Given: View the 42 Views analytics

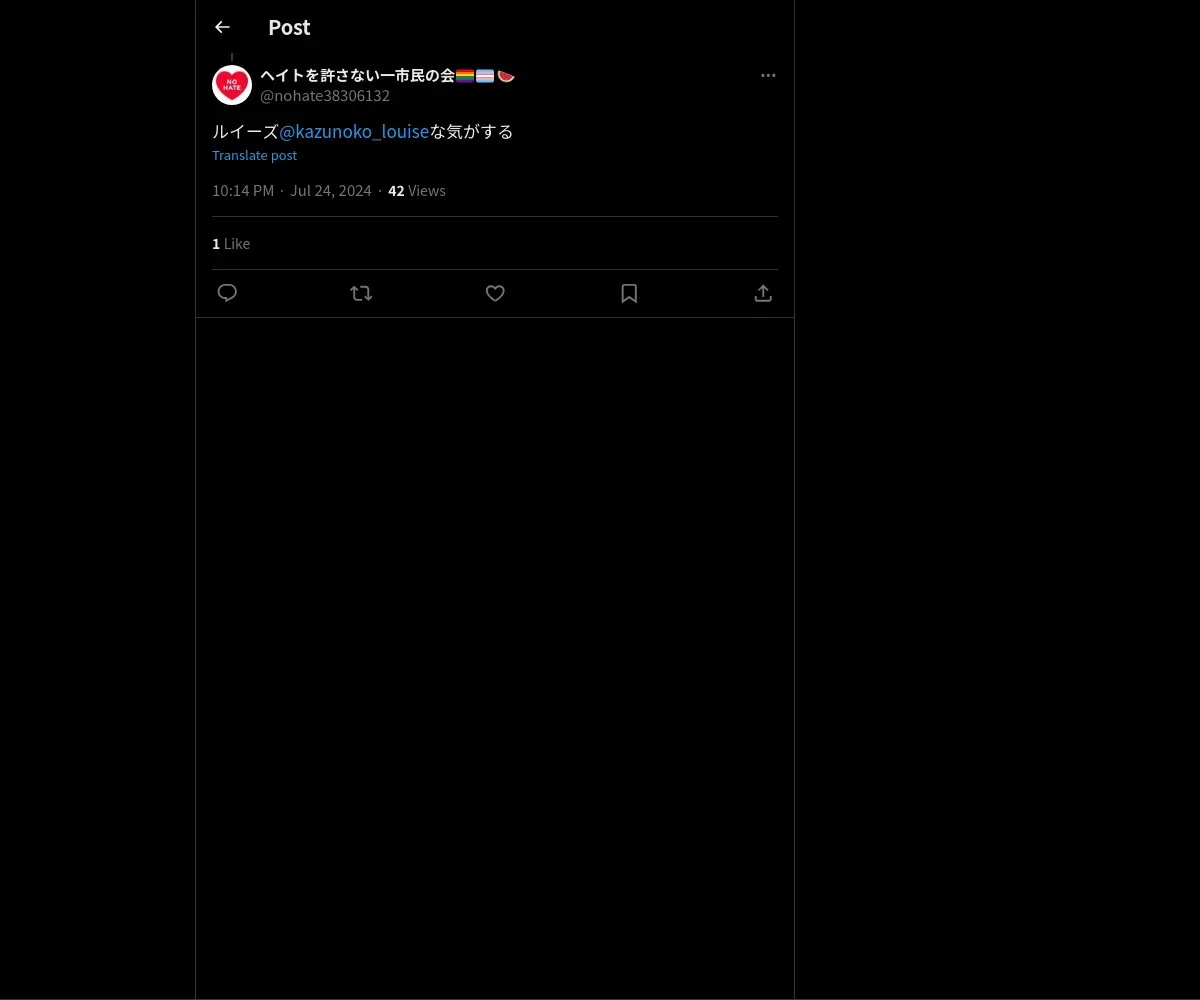Looking at the screenshot, I should tap(417, 190).
